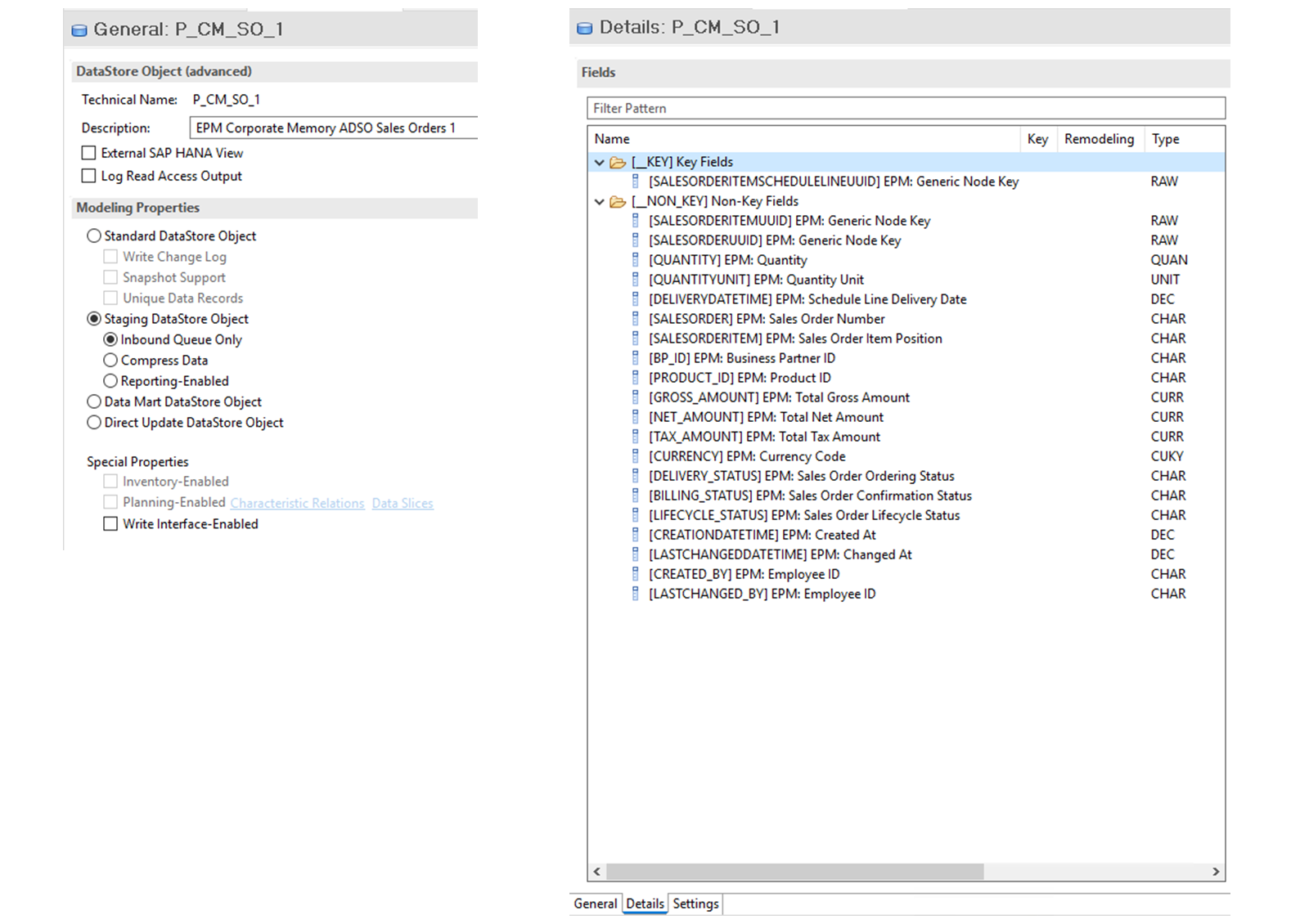Choose the Reporting-Enabled option
1309x924 pixels.
pyautogui.click(x=110, y=381)
